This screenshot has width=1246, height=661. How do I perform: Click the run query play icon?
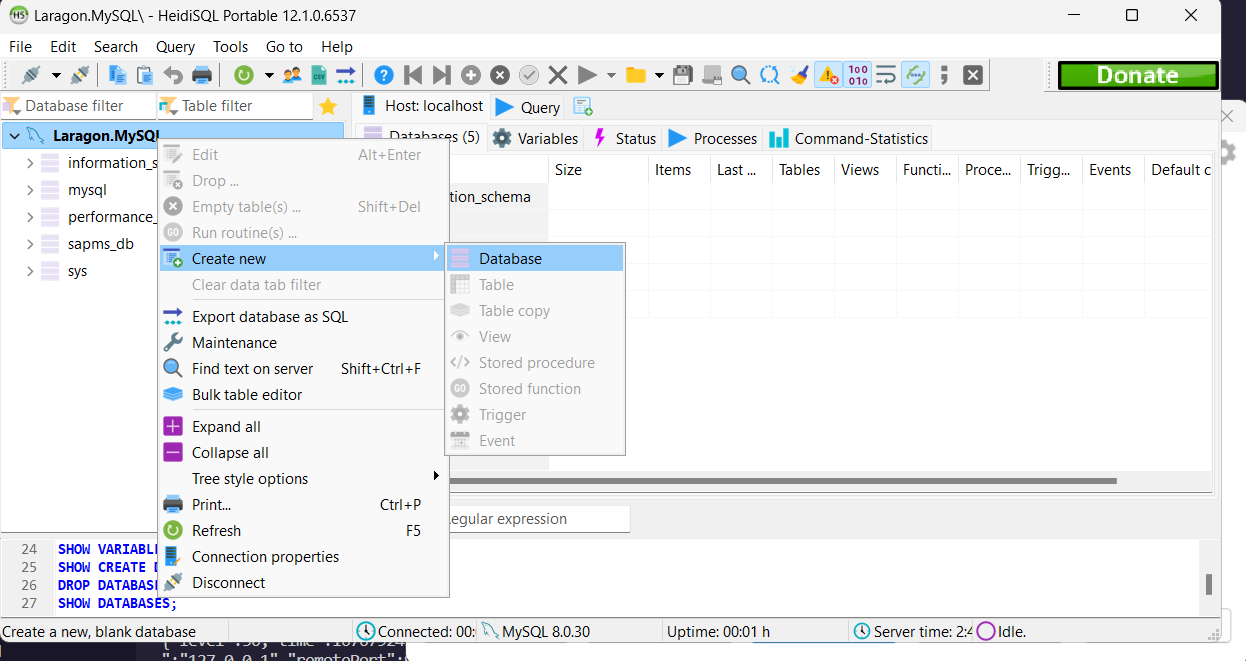587,75
